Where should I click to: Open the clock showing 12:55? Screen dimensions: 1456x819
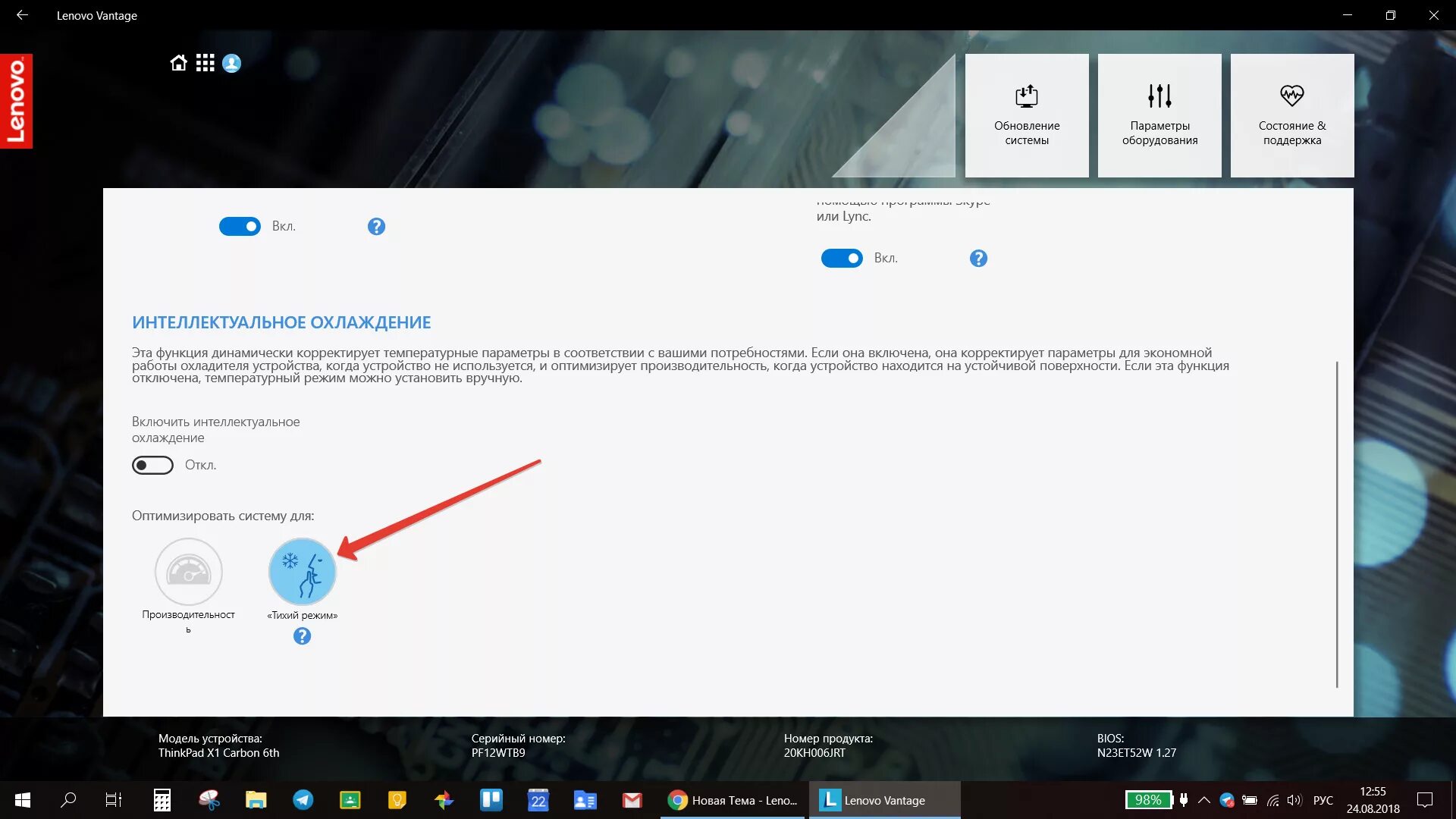coord(1373,800)
